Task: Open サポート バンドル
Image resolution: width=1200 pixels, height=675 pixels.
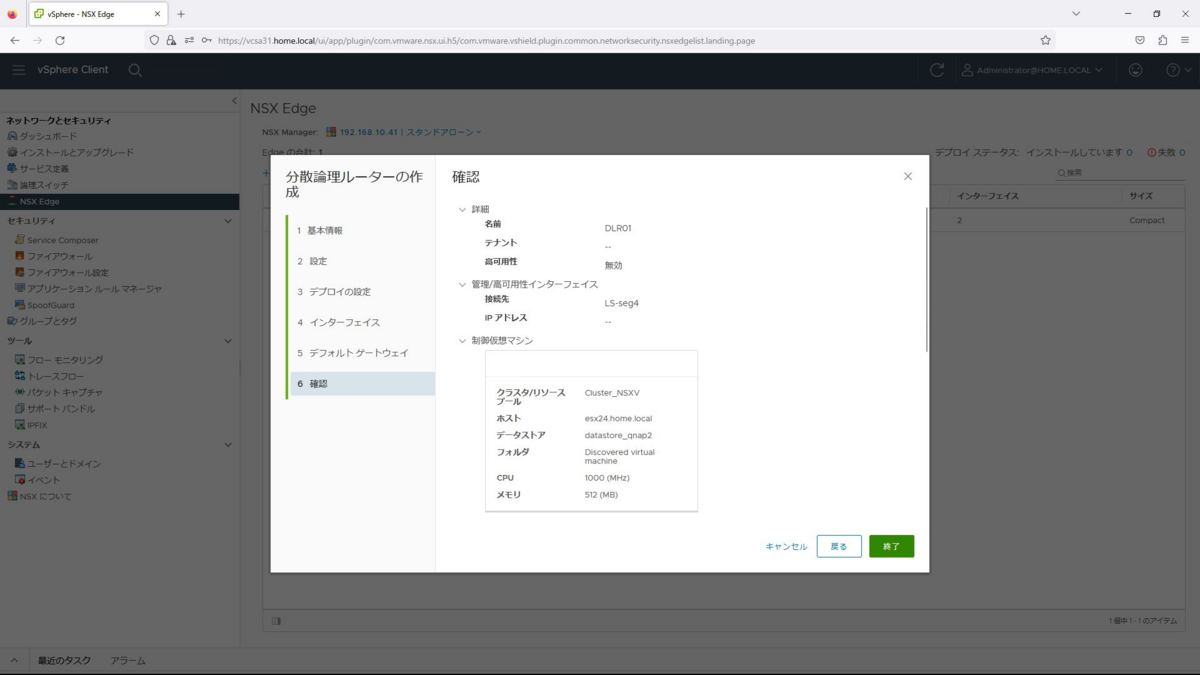Action: point(61,409)
